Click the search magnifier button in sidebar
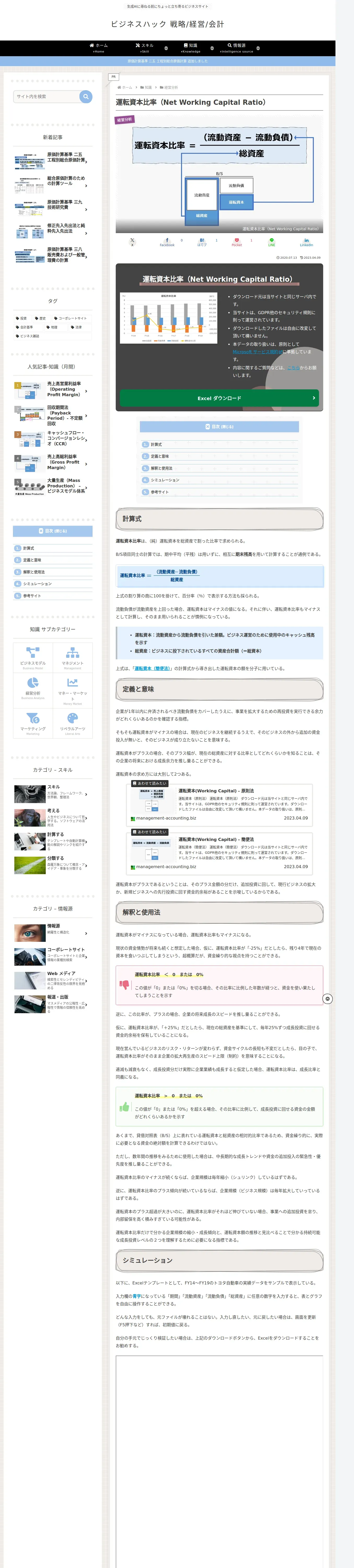Viewport: 354px width, 1568px height. (x=86, y=96)
